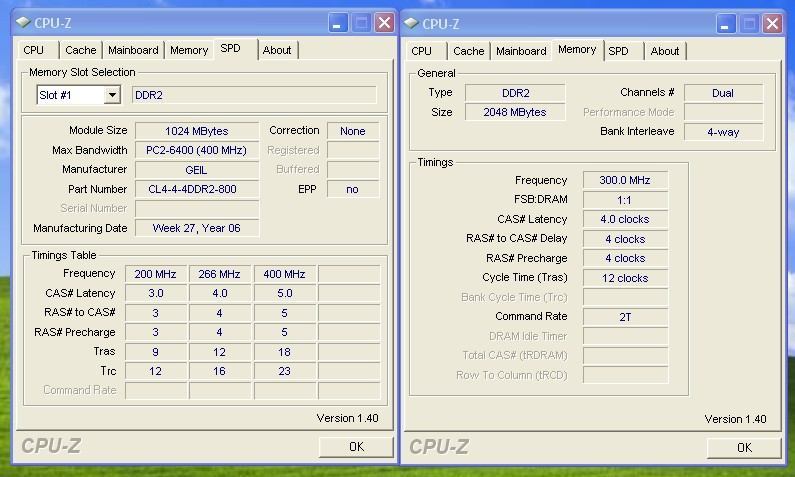Click the Trc value 23
795x477 pixels.
click(284, 371)
